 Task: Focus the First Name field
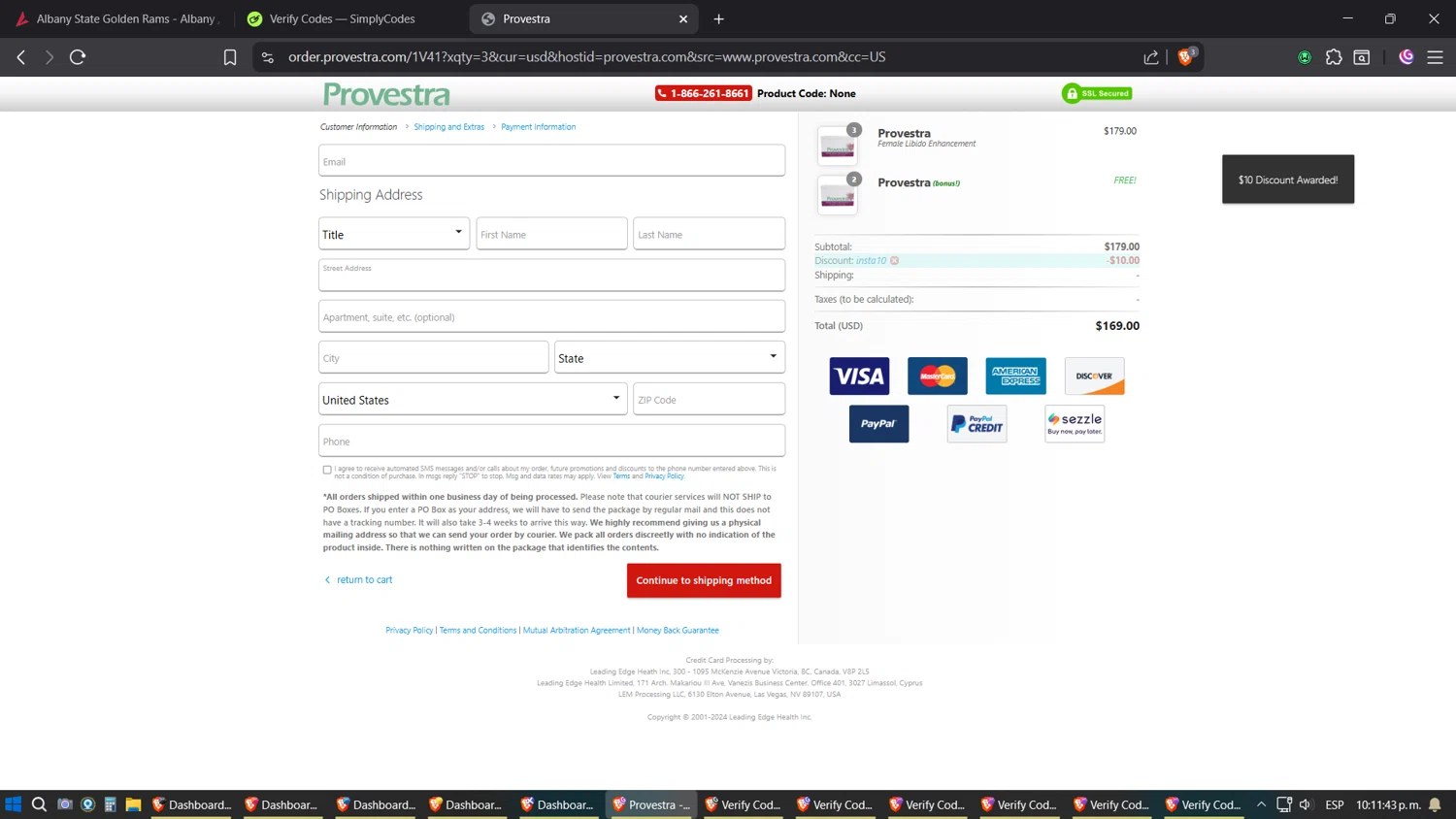(x=551, y=234)
